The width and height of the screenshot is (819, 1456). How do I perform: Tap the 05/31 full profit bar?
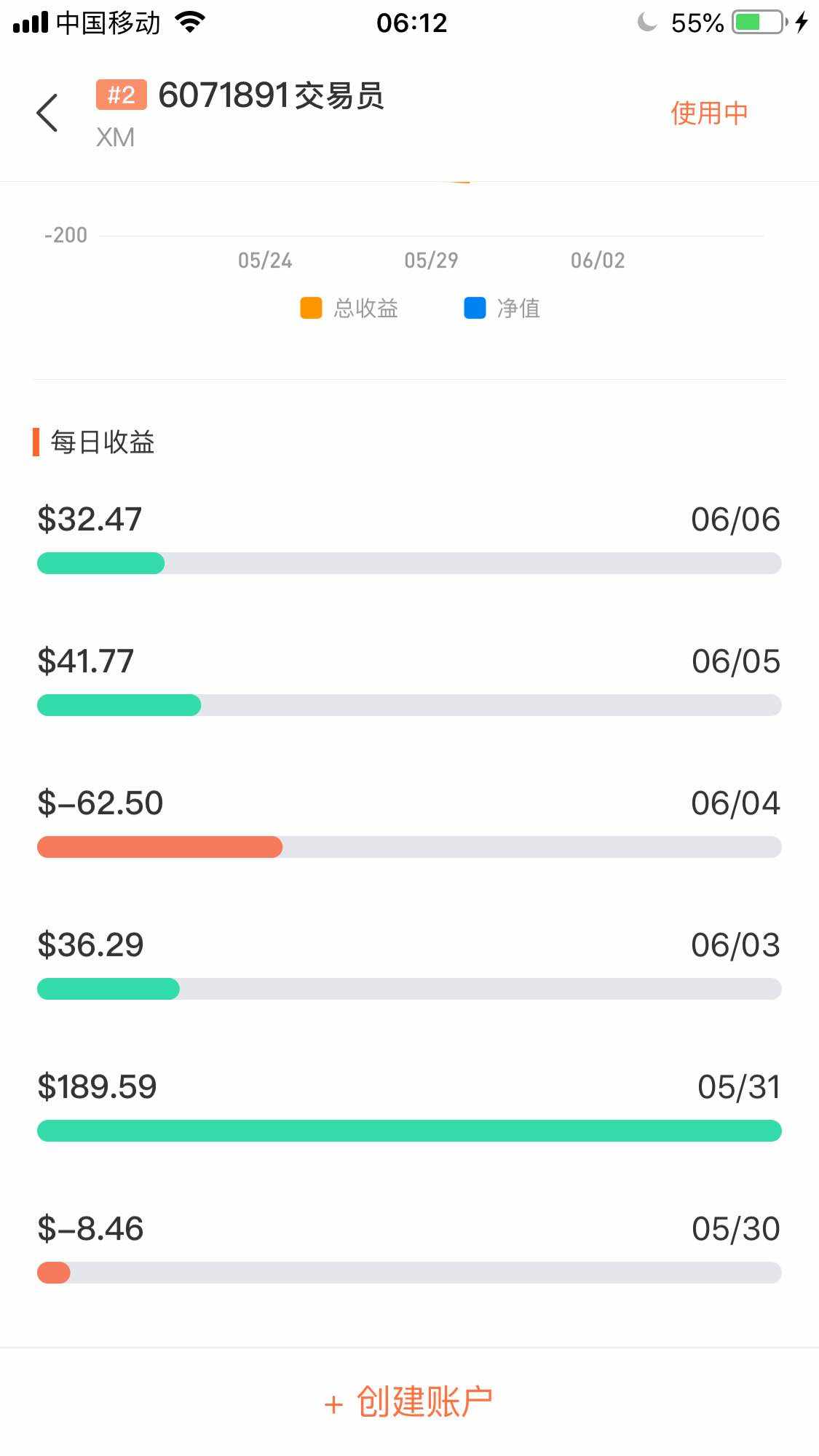point(409,1131)
